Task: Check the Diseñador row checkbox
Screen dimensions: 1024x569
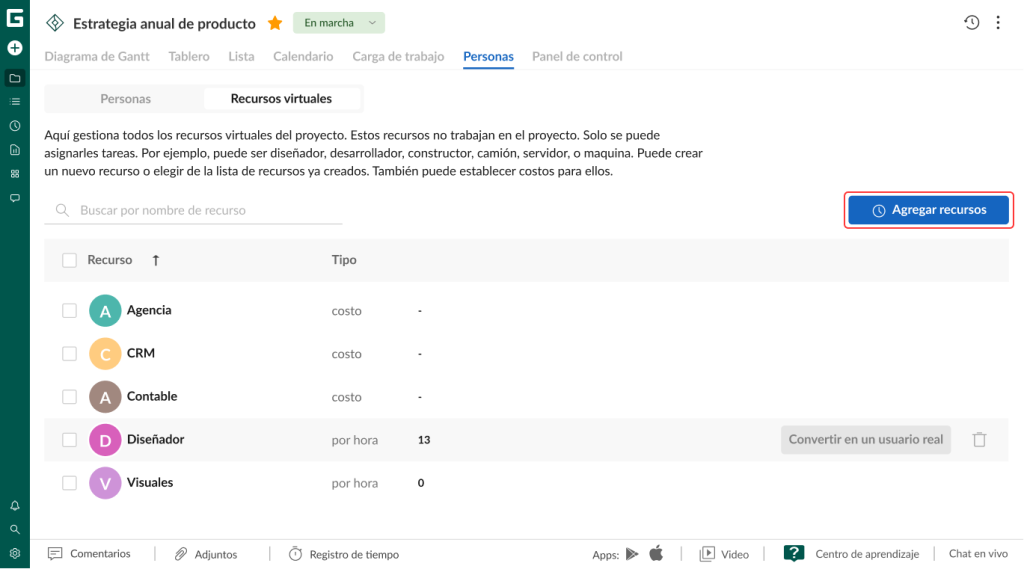Action: (x=69, y=440)
